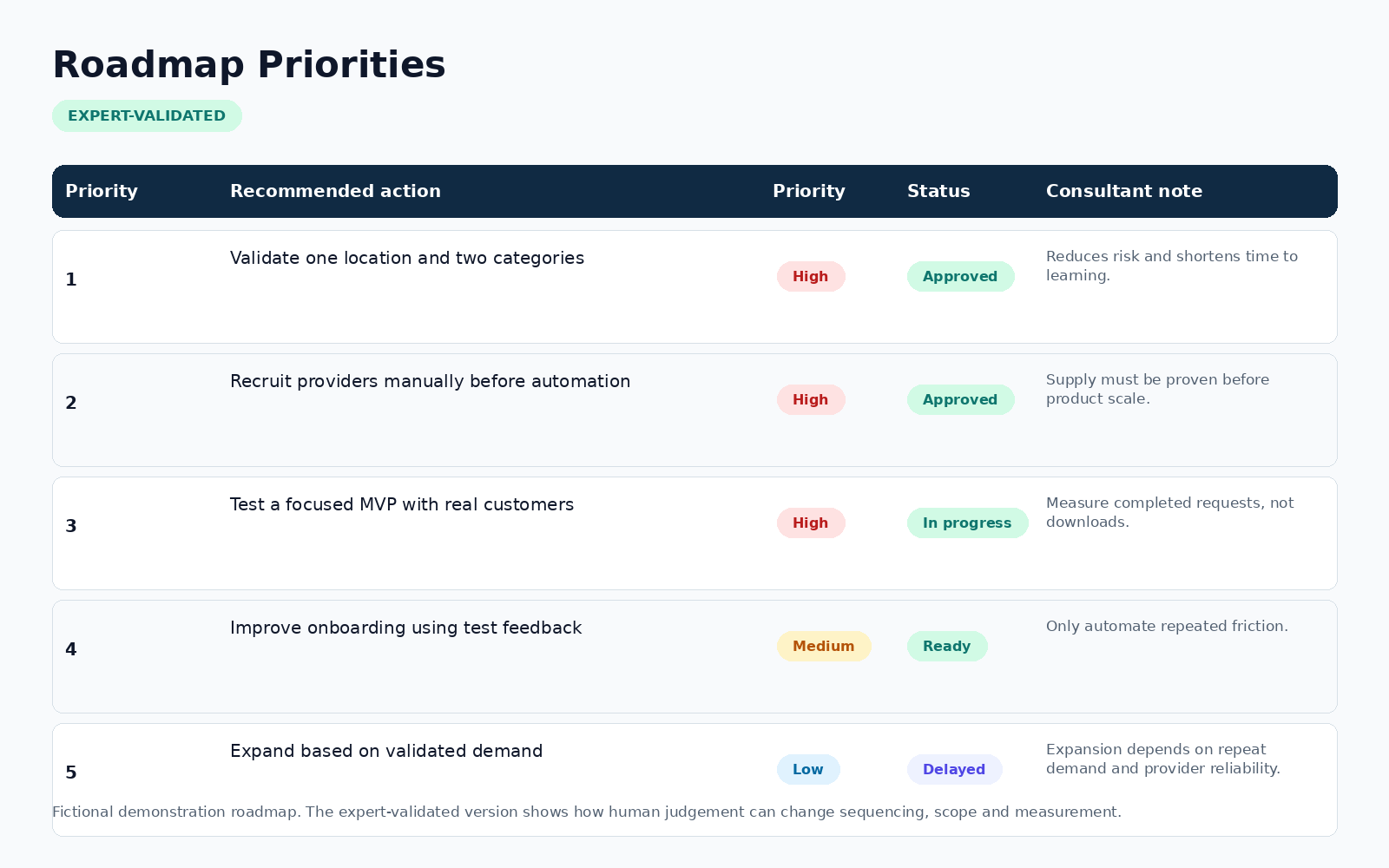This screenshot has width=1389, height=868.
Task: Select the Ready status badge
Action: pos(947,646)
